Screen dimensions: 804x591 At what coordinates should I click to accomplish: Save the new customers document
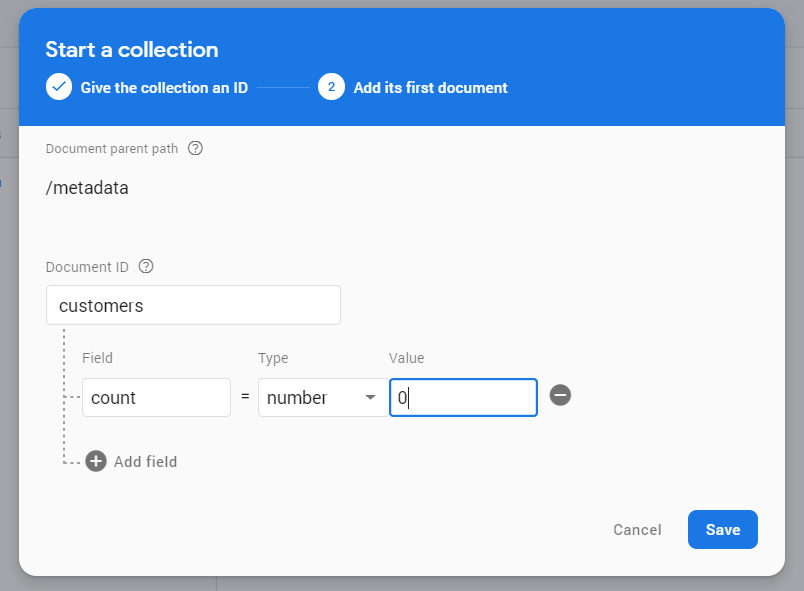[722, 530]
